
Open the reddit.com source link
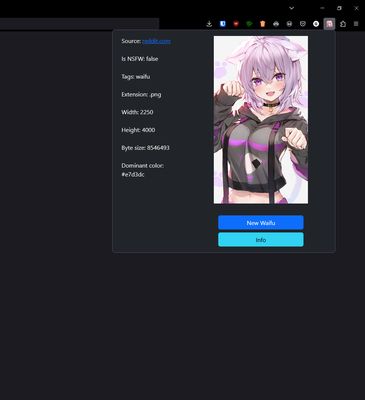[x=156, y=41]
